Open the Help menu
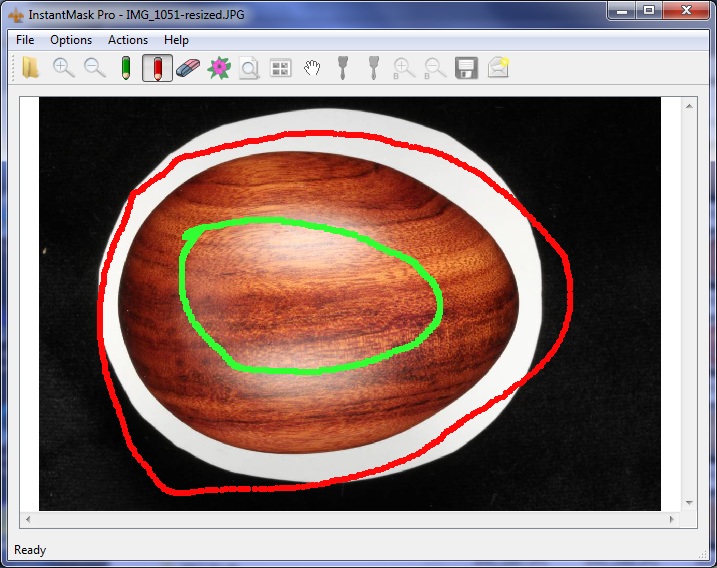 tap(176, 40)
